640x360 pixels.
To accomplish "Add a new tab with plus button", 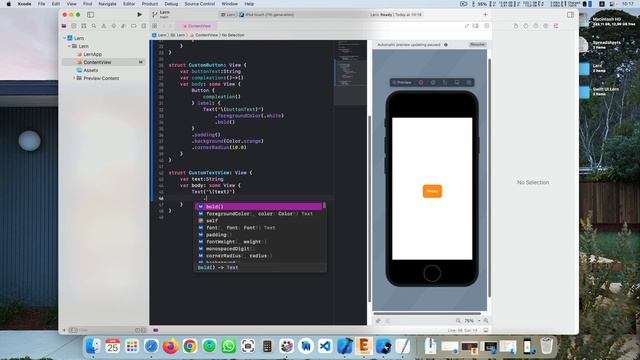I will 485,14.
